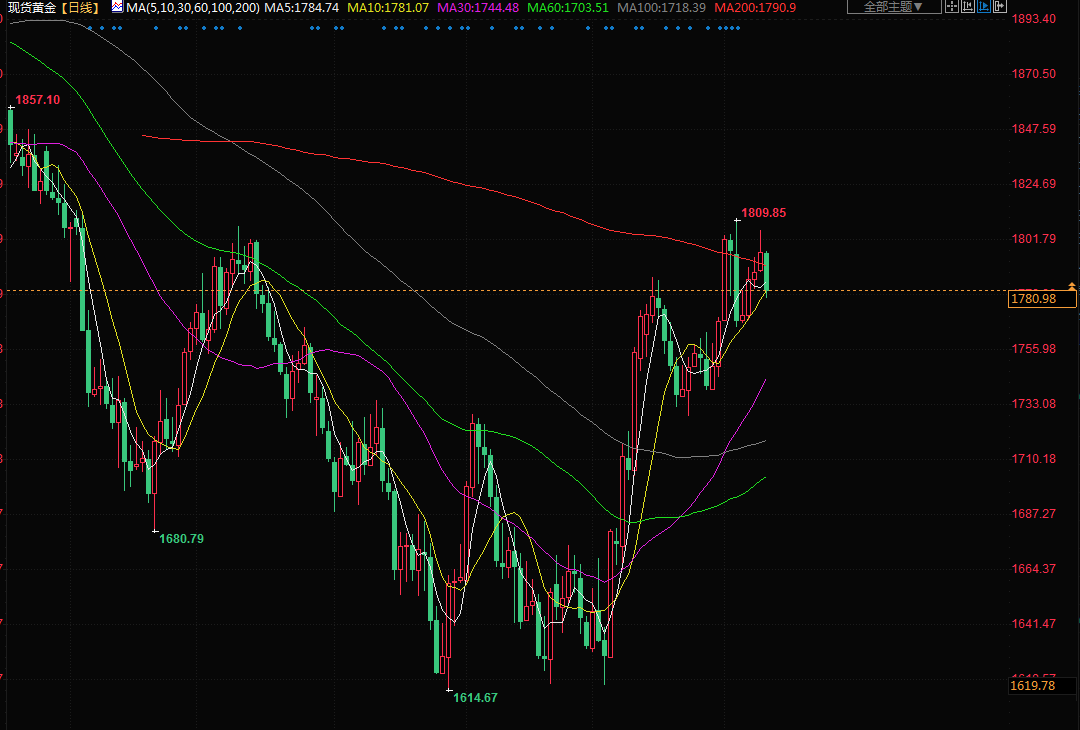The height and width of the screenshot is (730, 1080).
Task: Click the exit arrow icon at top right
Action: click(998, 7)
